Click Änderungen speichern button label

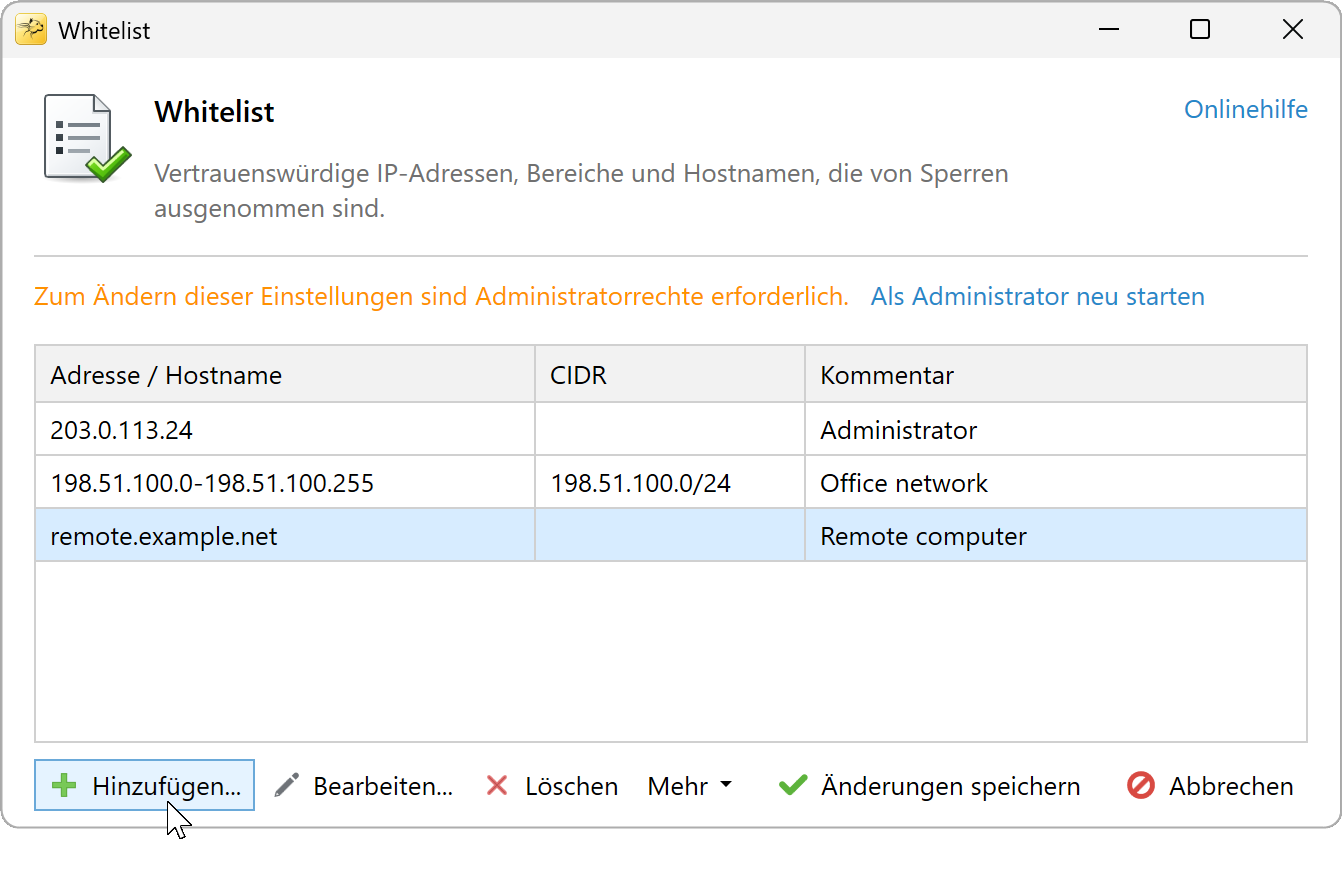pos(951,786)
